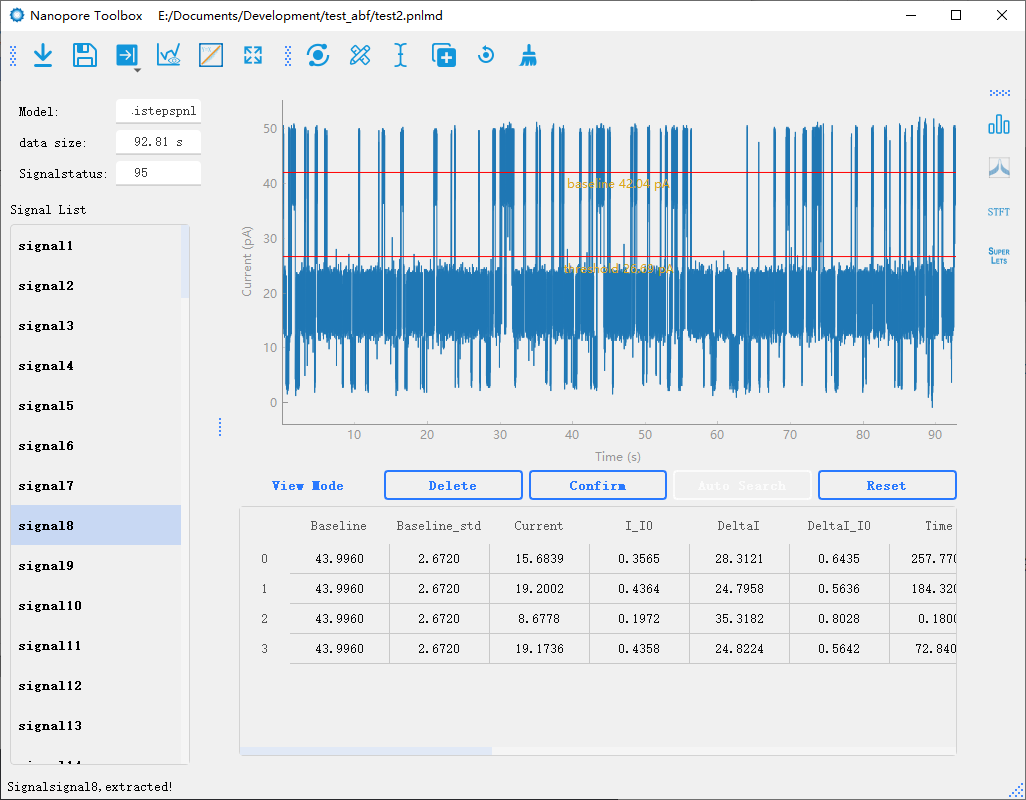The width and height of the screenshot is (1026, 800).
Task: Click the expand-to-fullscreen arrows icon
Action: coord(253,56)
